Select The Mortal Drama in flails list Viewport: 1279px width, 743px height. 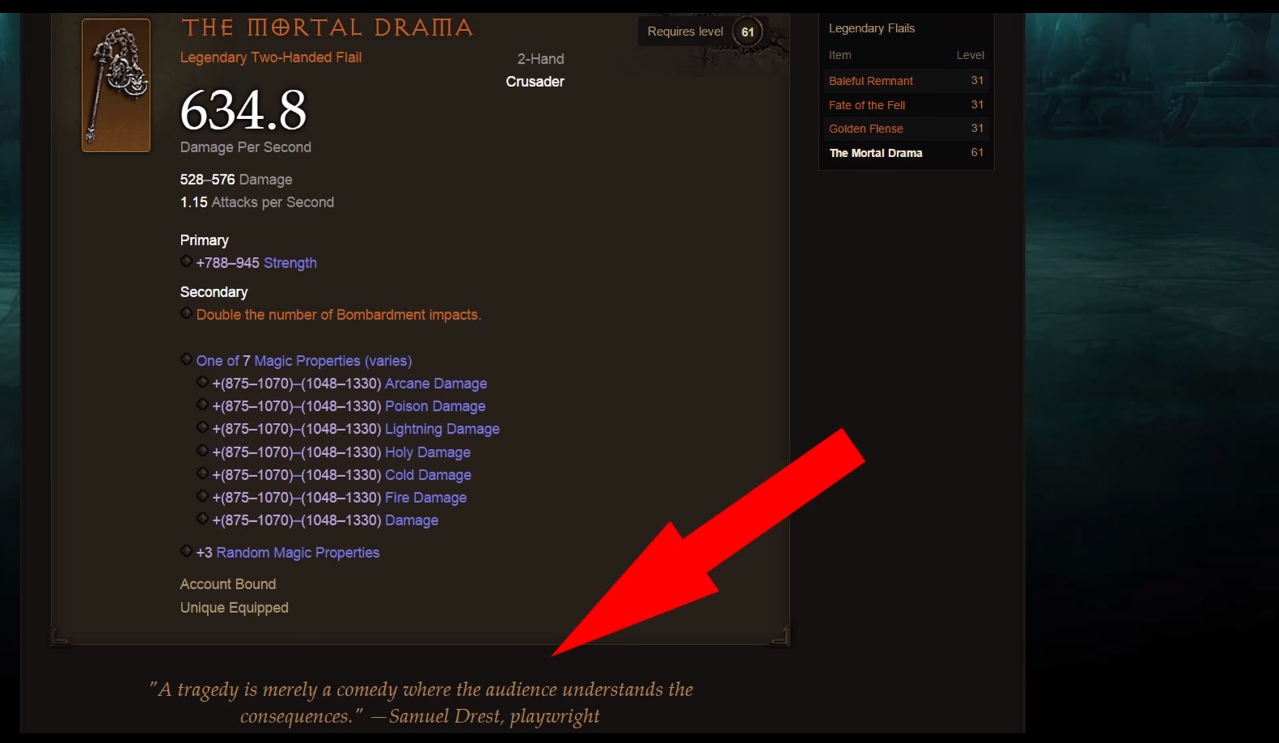pyautogui.click(x=876, y=153)
